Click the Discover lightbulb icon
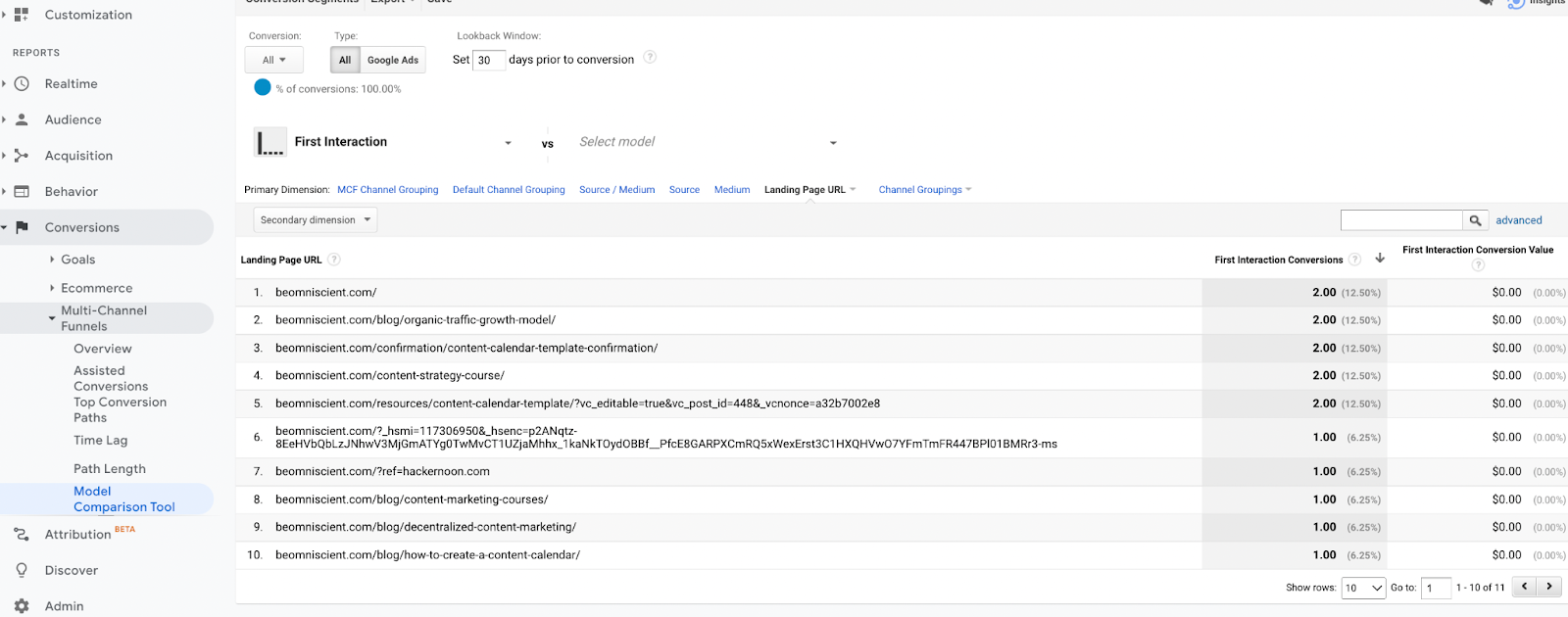Viewport: 1568px width, 617px height. pyautogui.click(x=22, y=570)
